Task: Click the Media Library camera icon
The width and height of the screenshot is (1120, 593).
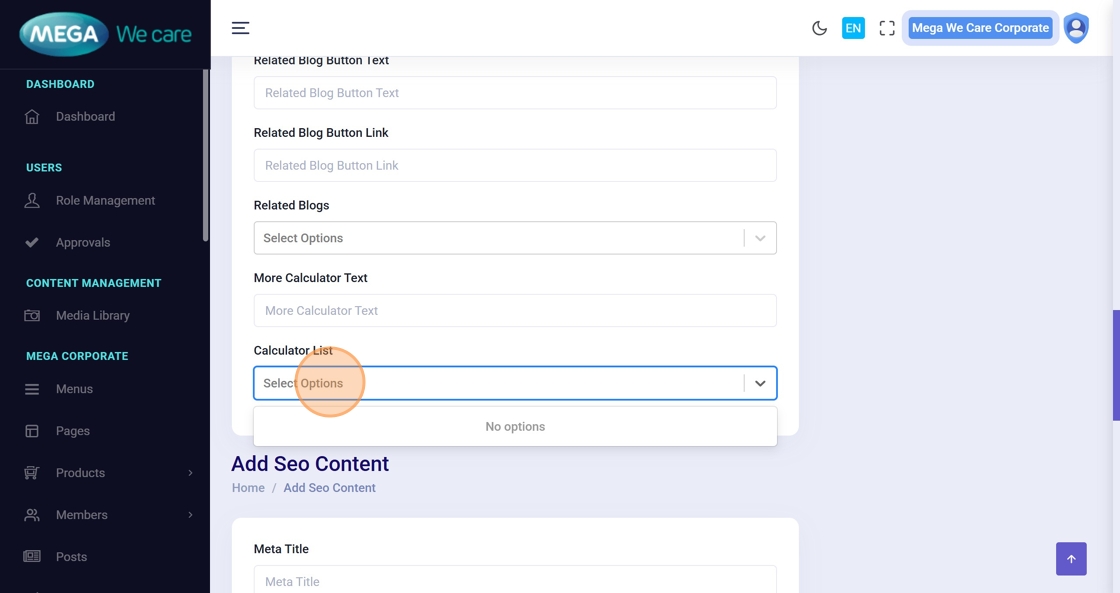Action: [32, 316]
